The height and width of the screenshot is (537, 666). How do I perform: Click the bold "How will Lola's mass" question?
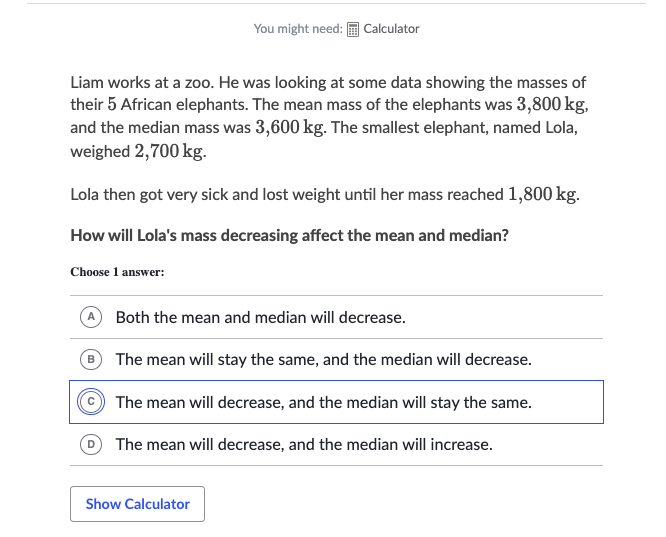point(289,235)
